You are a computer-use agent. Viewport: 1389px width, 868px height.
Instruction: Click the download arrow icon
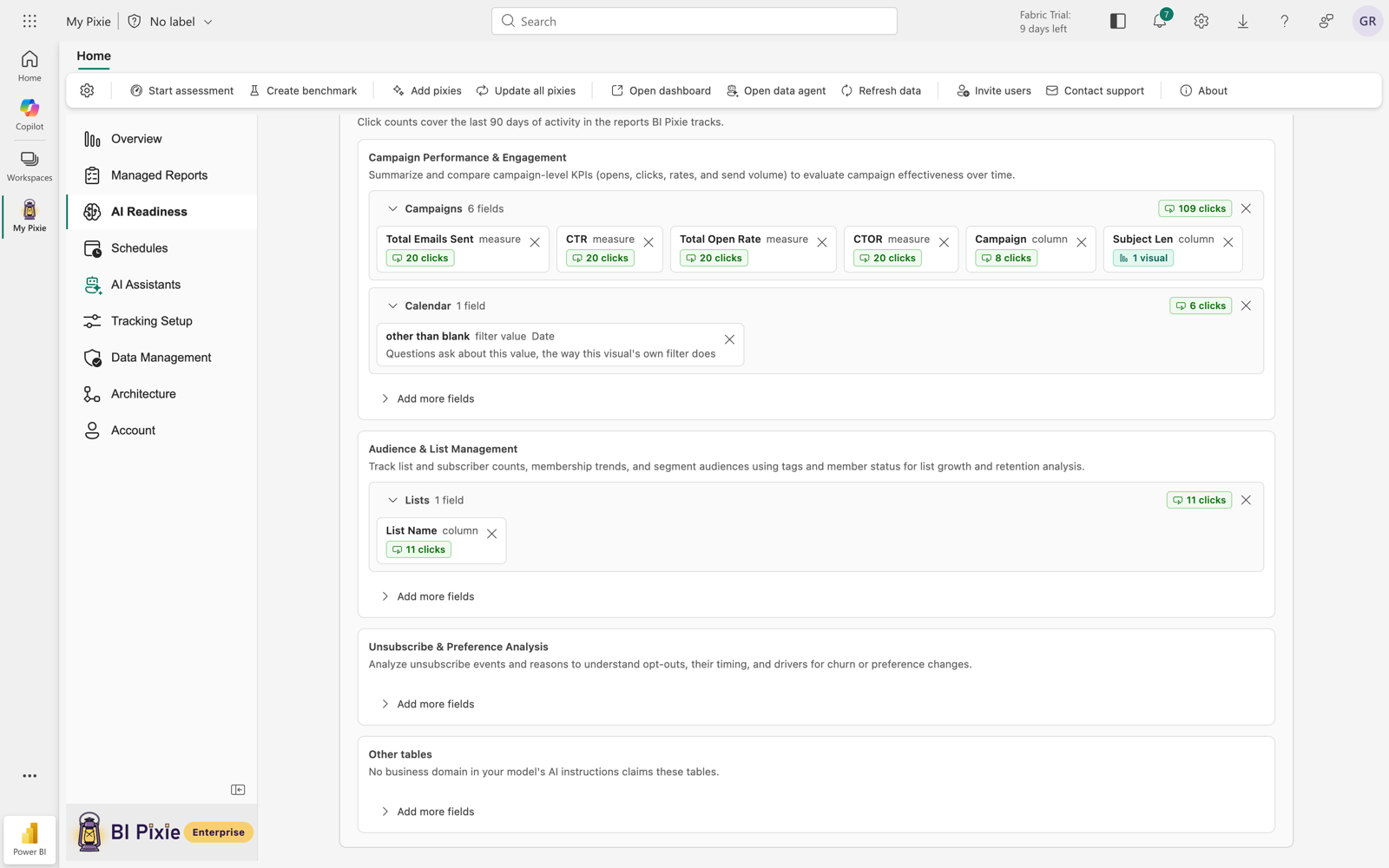pyautogui.click(x=1243, y=21)
